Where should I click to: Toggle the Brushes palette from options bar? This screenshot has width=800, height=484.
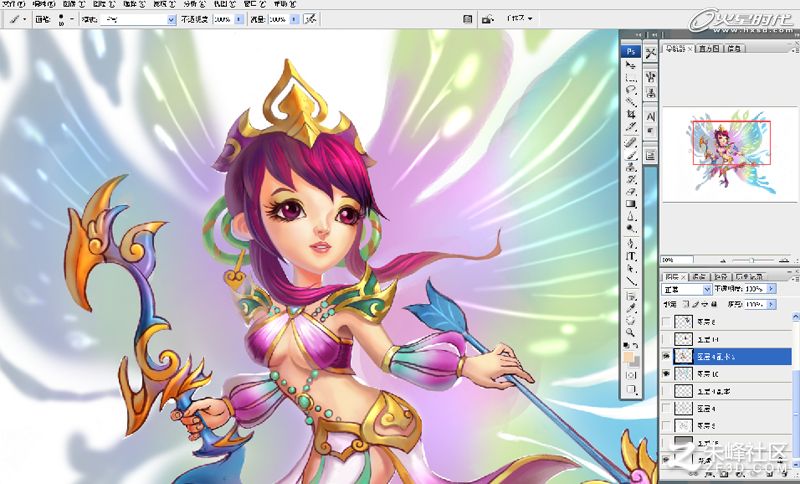468,19
